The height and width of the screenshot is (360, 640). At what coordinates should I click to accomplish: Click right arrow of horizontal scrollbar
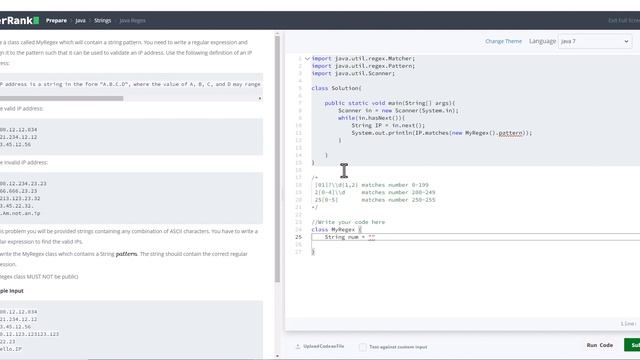tap(260, 98)
